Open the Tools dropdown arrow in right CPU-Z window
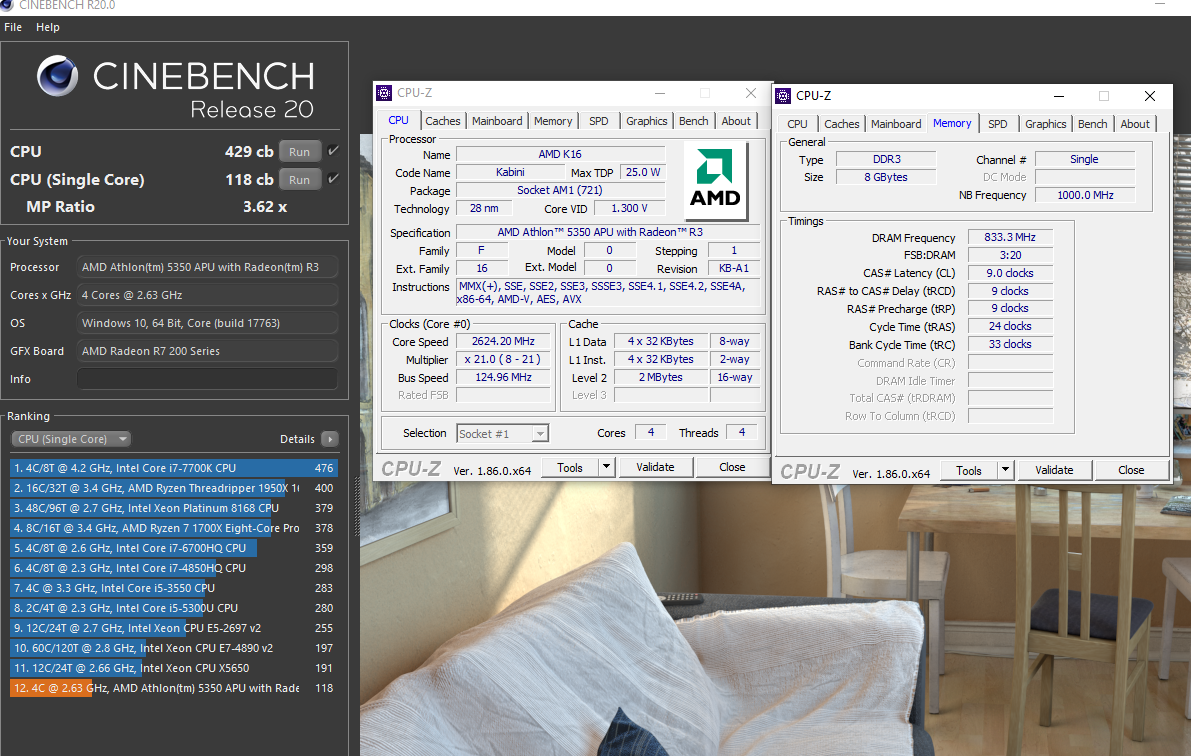 coord(1005,469)
